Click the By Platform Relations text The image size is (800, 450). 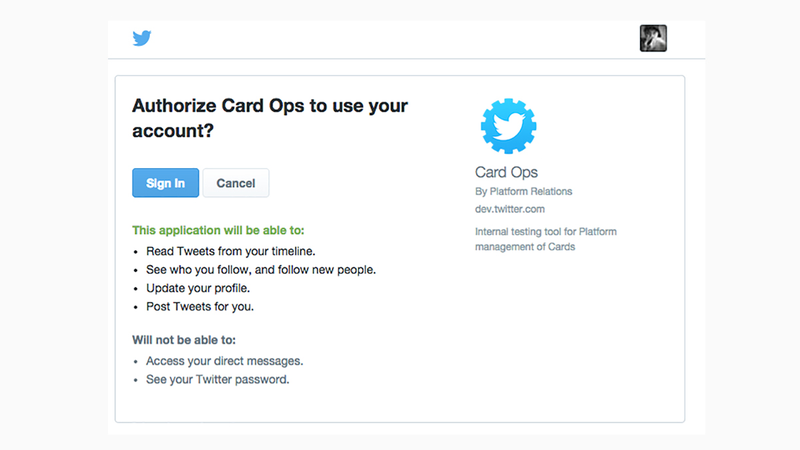coord(523,191)
